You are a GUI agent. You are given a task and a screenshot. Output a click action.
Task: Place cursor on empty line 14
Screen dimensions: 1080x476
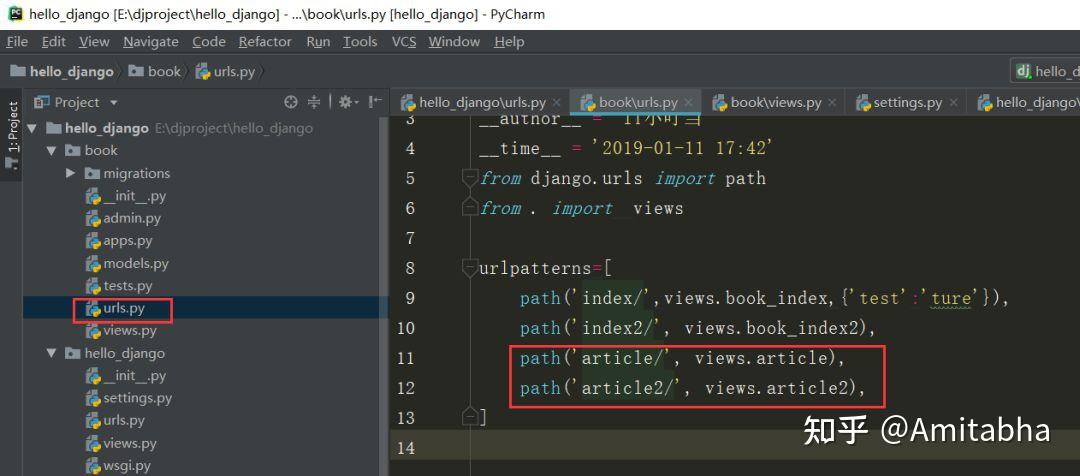tap(735, 448)
